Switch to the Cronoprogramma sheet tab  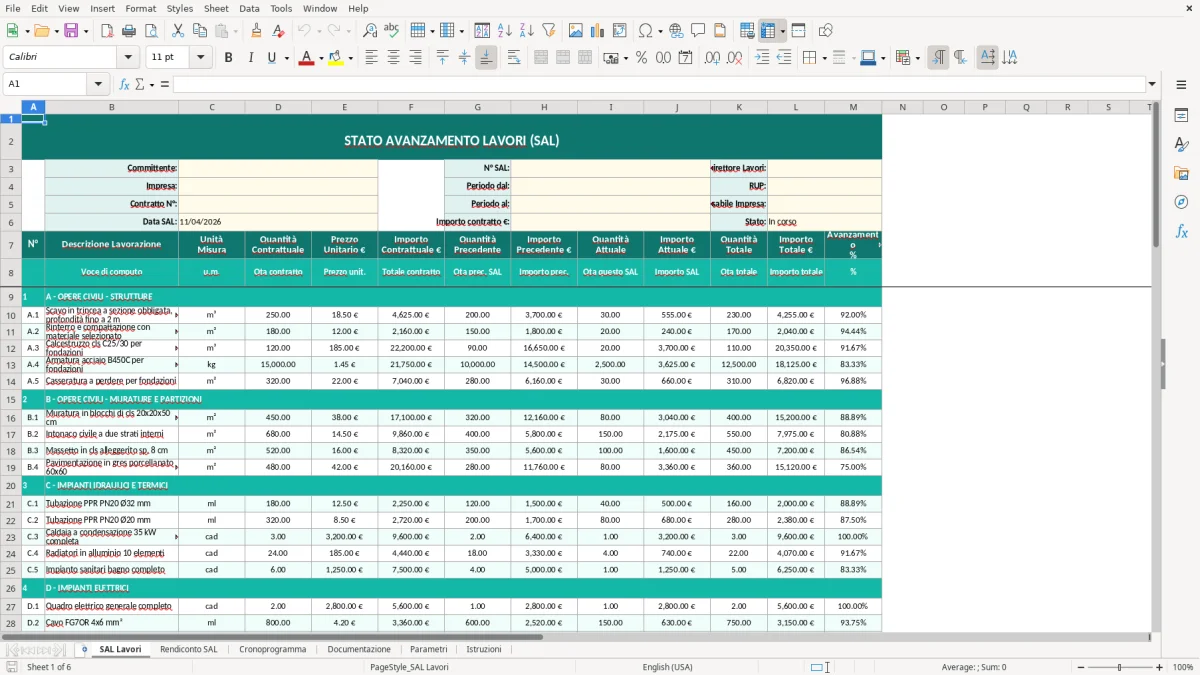[273, 649]
